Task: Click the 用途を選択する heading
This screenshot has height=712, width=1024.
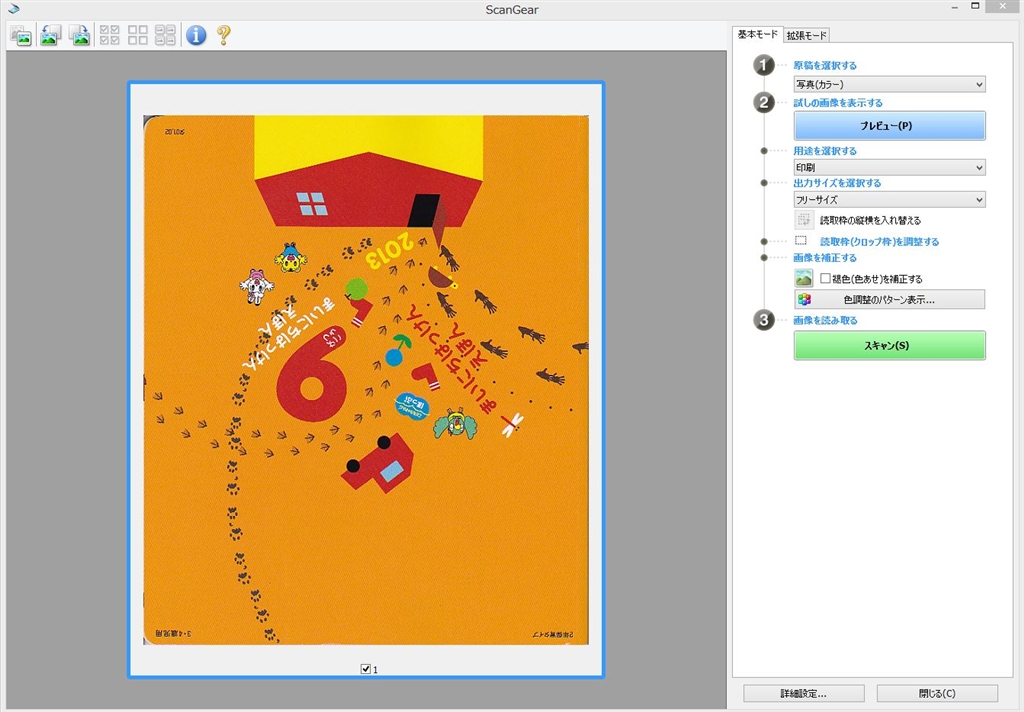Action: [x=825, y=151]
